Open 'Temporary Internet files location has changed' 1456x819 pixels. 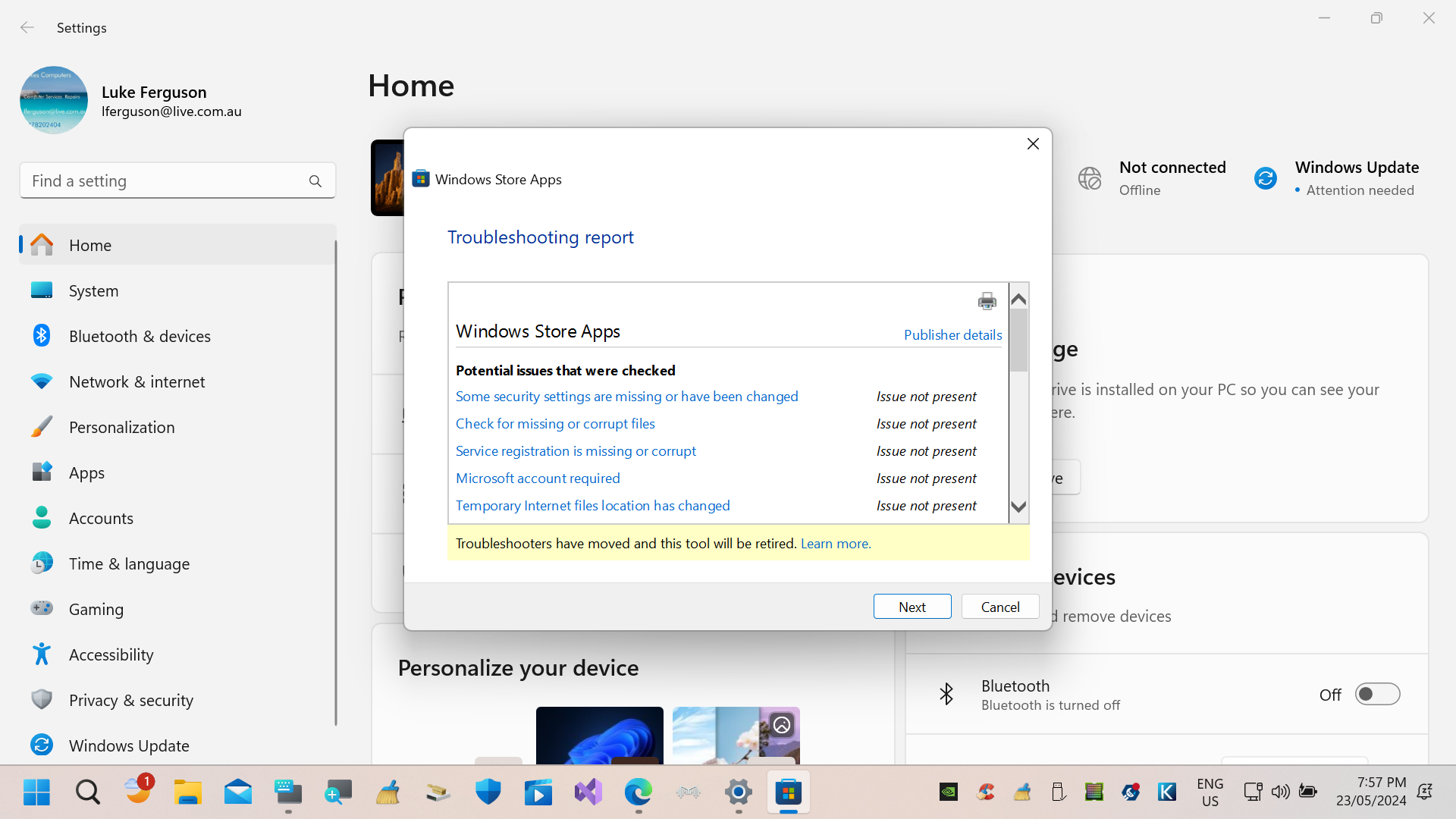592,505
